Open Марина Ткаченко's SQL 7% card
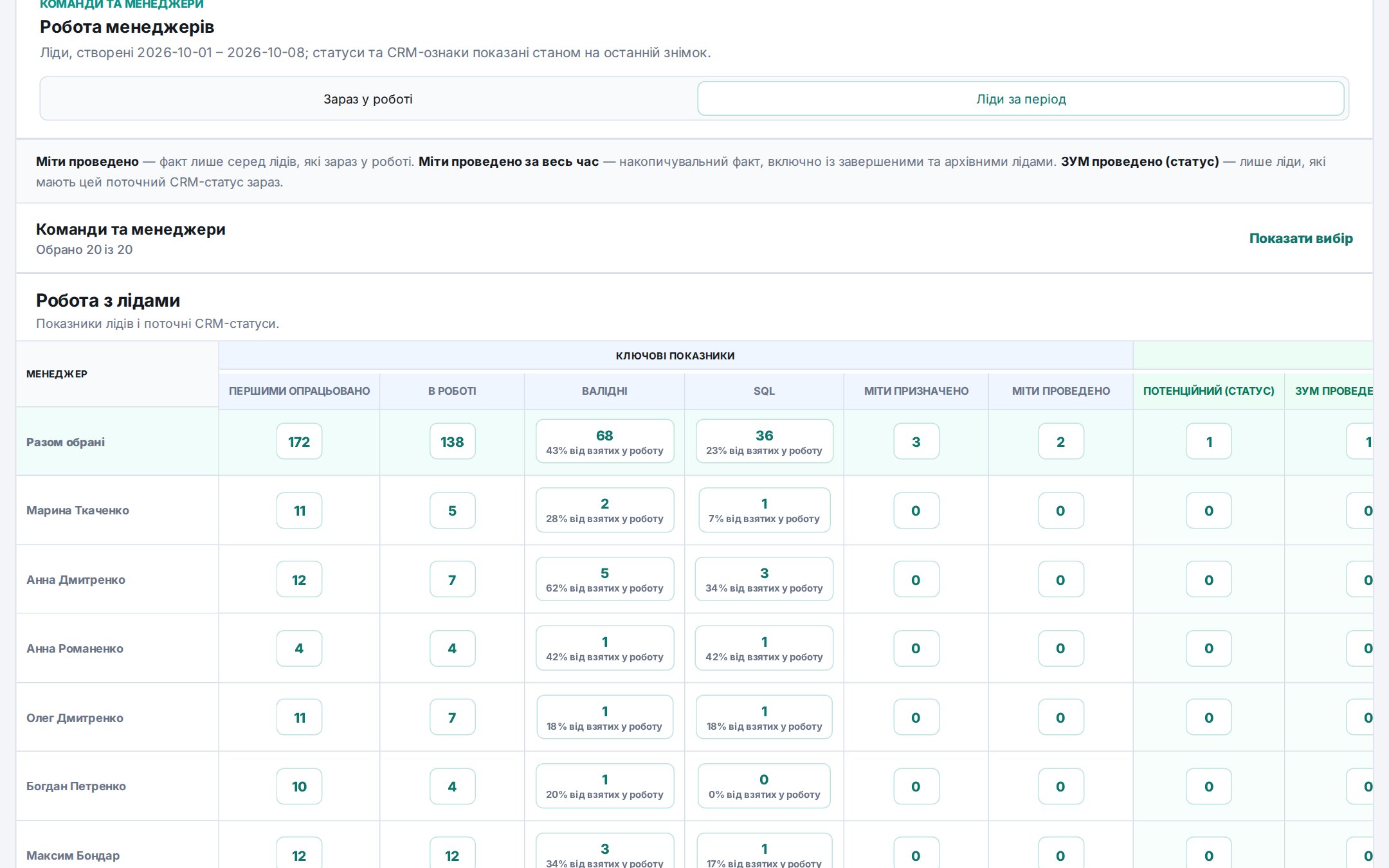The height and width of the screenshot is (868, 1389). point(764,511)
